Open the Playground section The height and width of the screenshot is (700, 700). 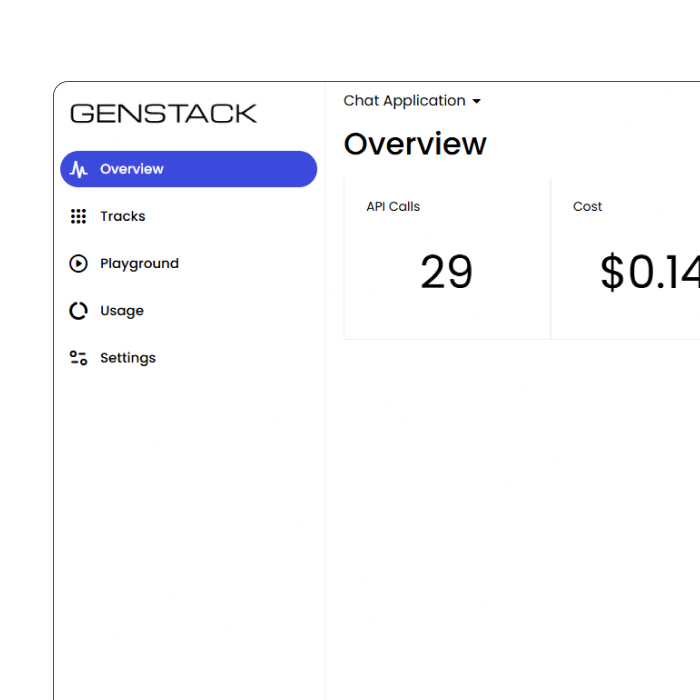tap(139, 264)
